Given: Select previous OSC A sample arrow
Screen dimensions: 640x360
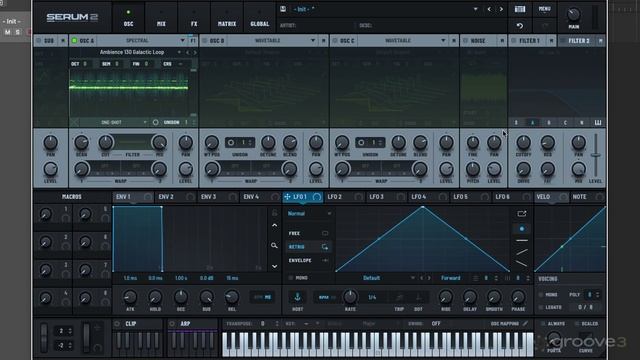Looking at the screenshot, I should [188, 52].
